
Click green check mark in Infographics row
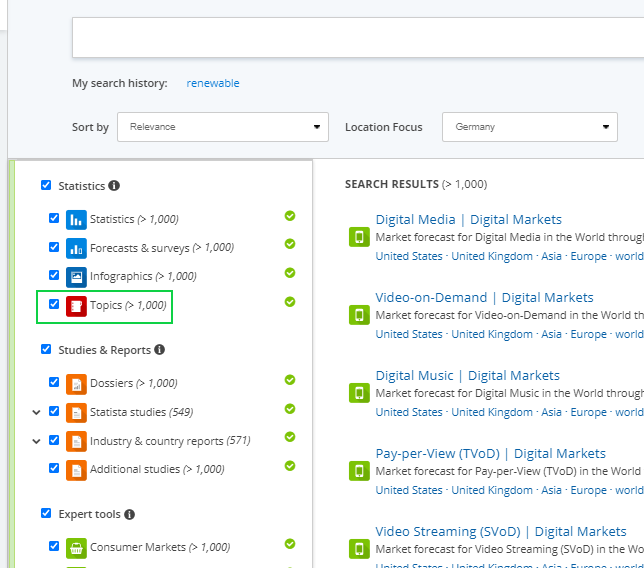(290, 273)
